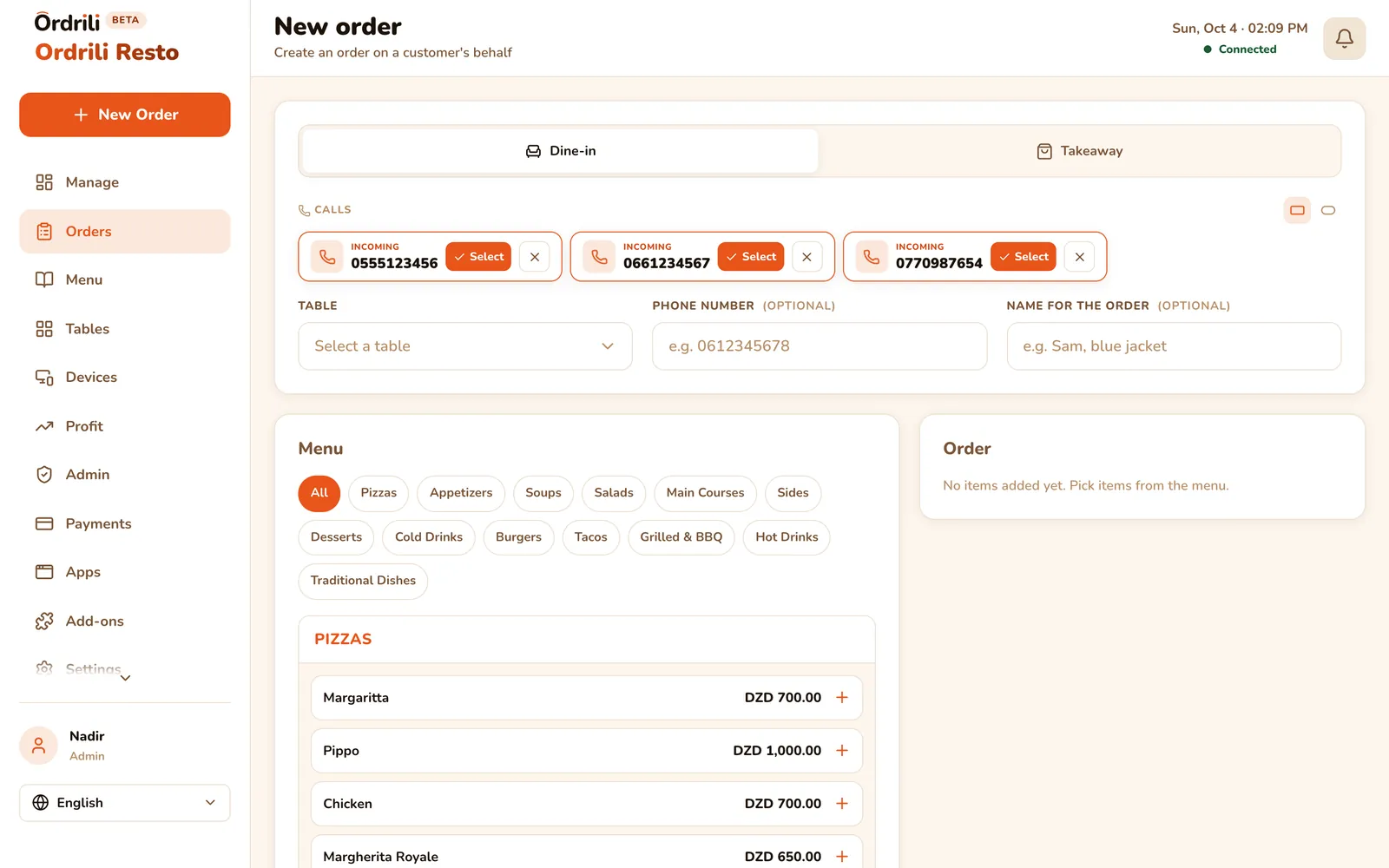Dismiss incoming call 0661234567
Viewport: 1389px width, 868px height.
coord(807,257)
